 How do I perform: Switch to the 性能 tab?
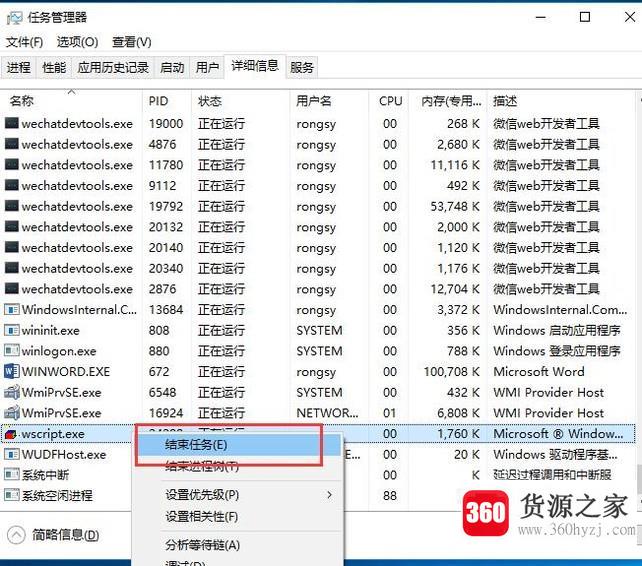[x=54, y=67]
